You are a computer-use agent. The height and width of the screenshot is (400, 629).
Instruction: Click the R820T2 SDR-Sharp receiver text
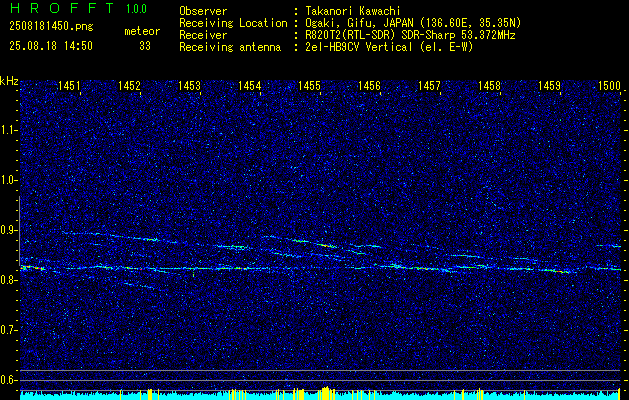coord(410,35)
